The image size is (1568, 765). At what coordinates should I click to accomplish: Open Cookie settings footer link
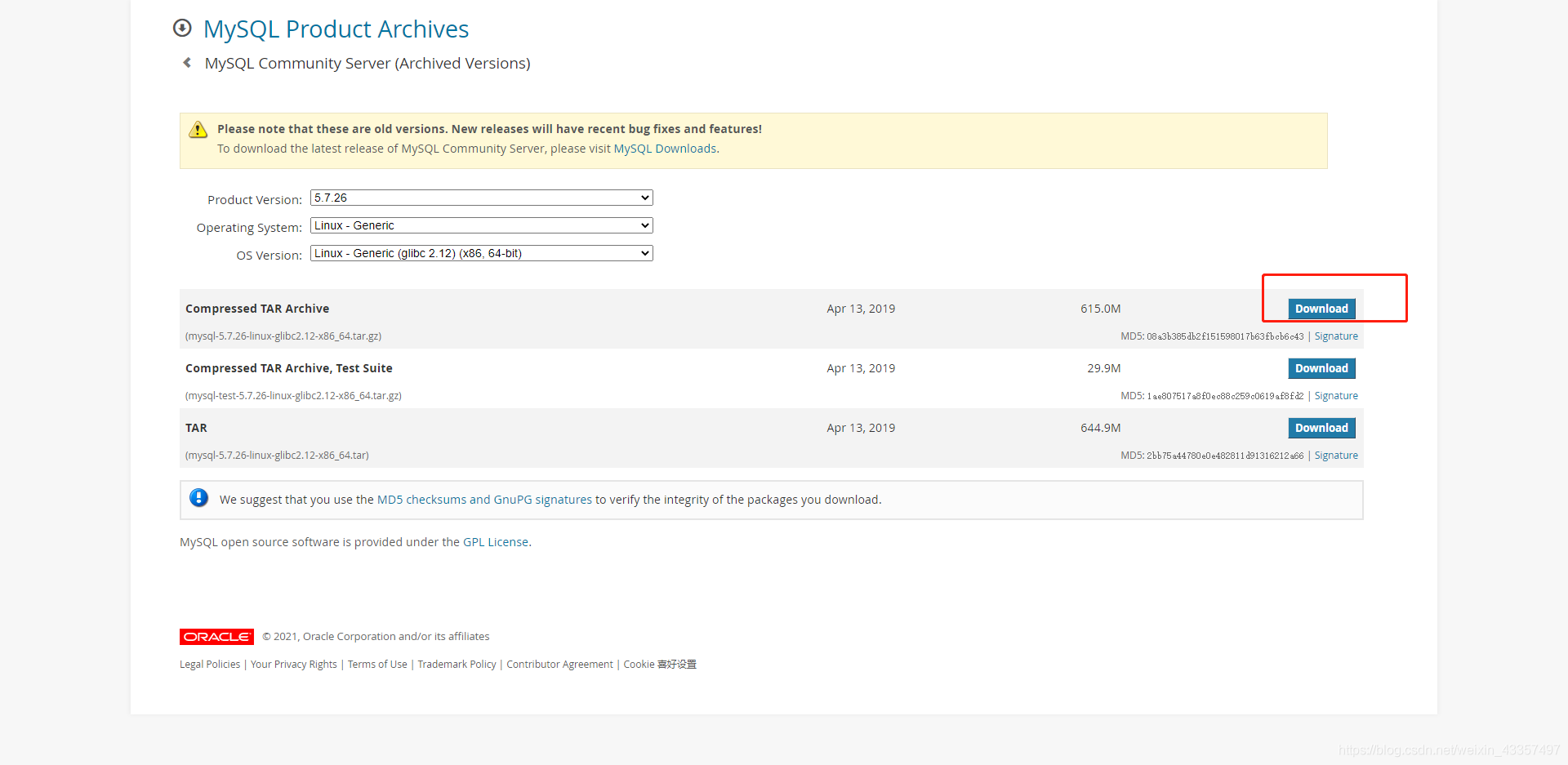660,665
